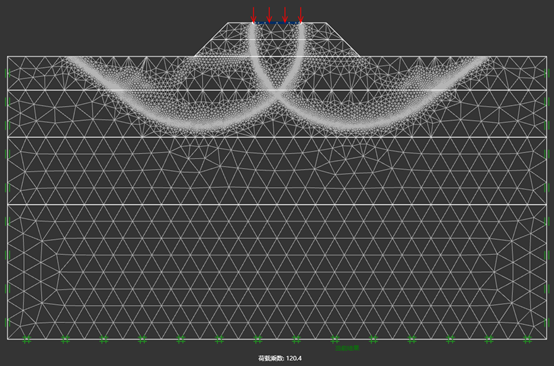Select the last green fixed support at bottom-right
The height and width of the screenshot is (366, 554).
point(527,340)
